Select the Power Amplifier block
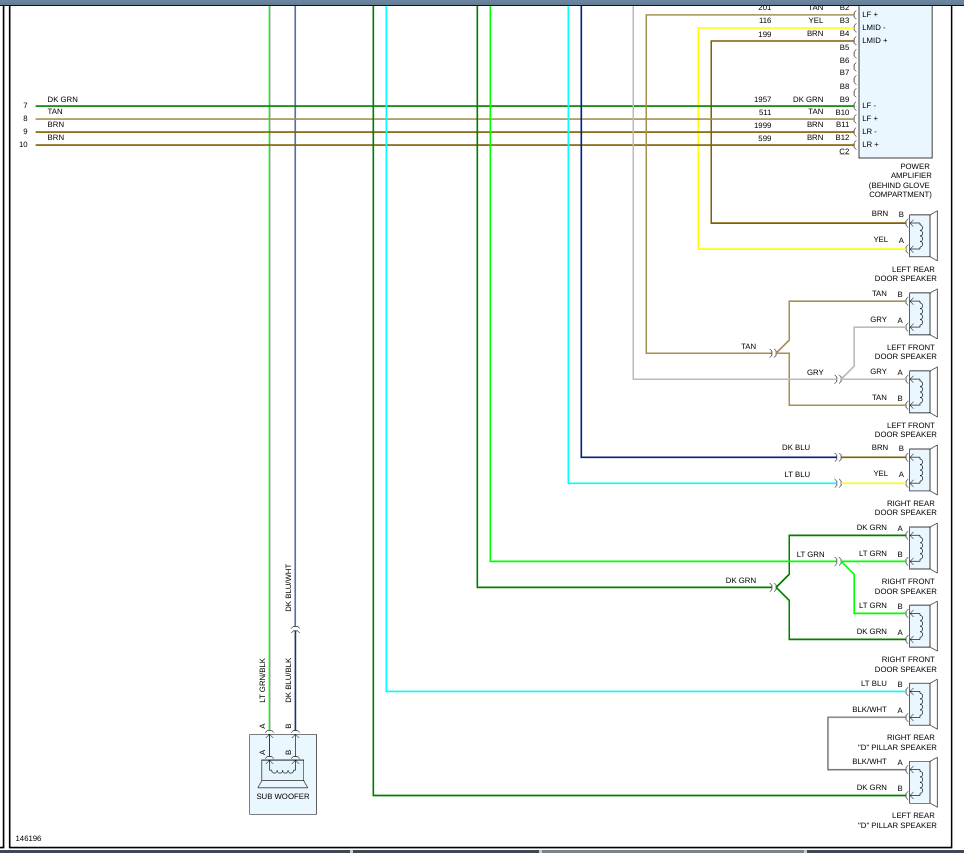Screen dimensions: 964x853 click(x=895, y=81)
